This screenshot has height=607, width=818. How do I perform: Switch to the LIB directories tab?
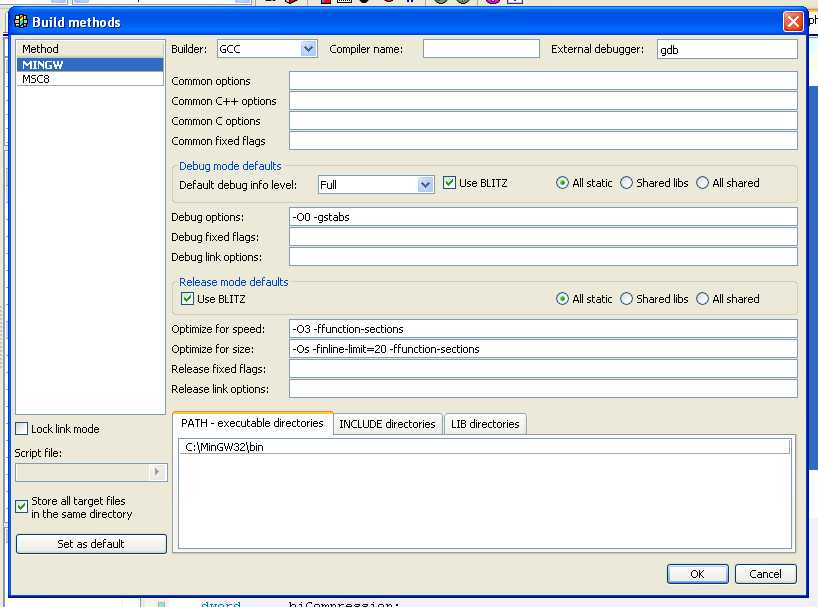(x=484, y=424)
